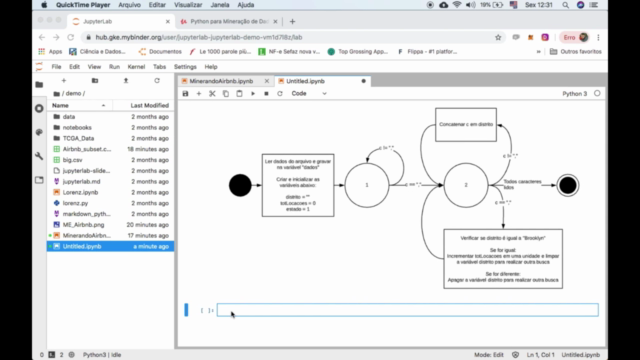The width and height of the screenshot is (640, 360).
Task: Insert a cell below with plus icon
Action: pyautogui.click(x=199, y=93)
